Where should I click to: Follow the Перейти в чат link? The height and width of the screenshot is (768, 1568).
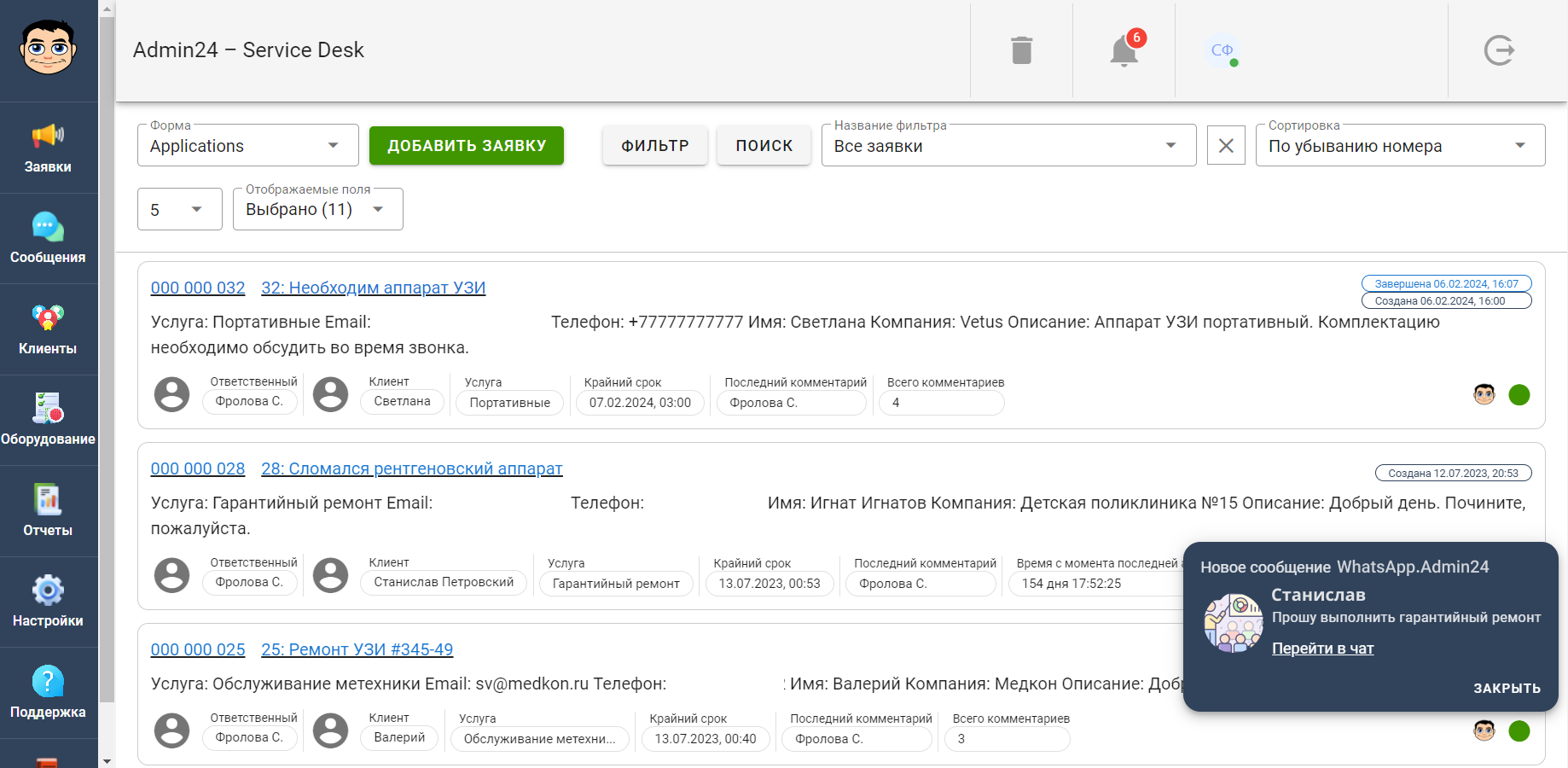(x=1322, y=649)
